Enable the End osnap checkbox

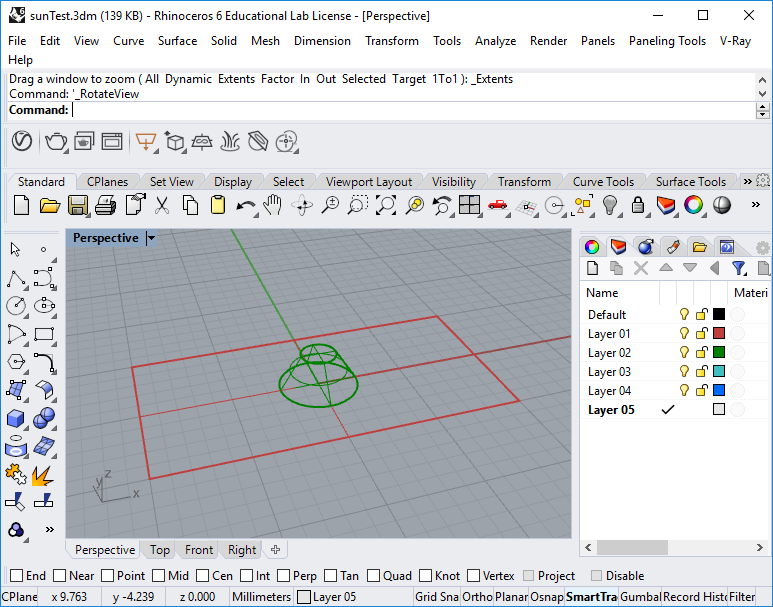click(16, 576)
